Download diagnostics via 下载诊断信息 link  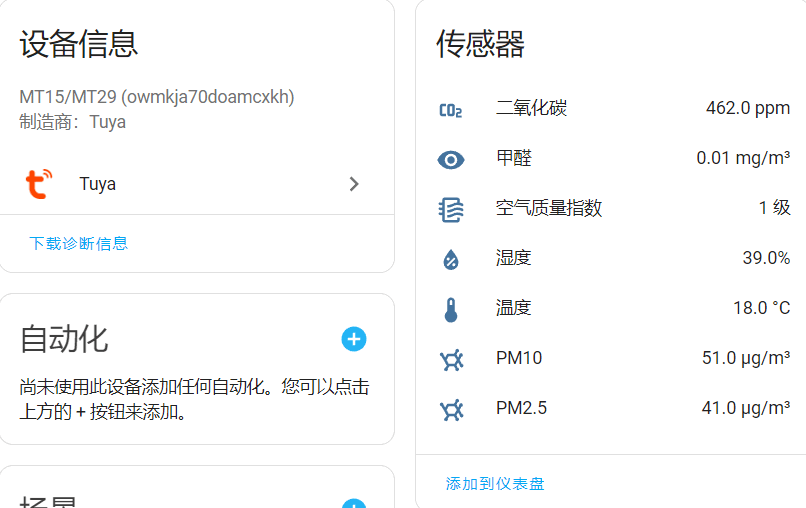tap(78, 243)
